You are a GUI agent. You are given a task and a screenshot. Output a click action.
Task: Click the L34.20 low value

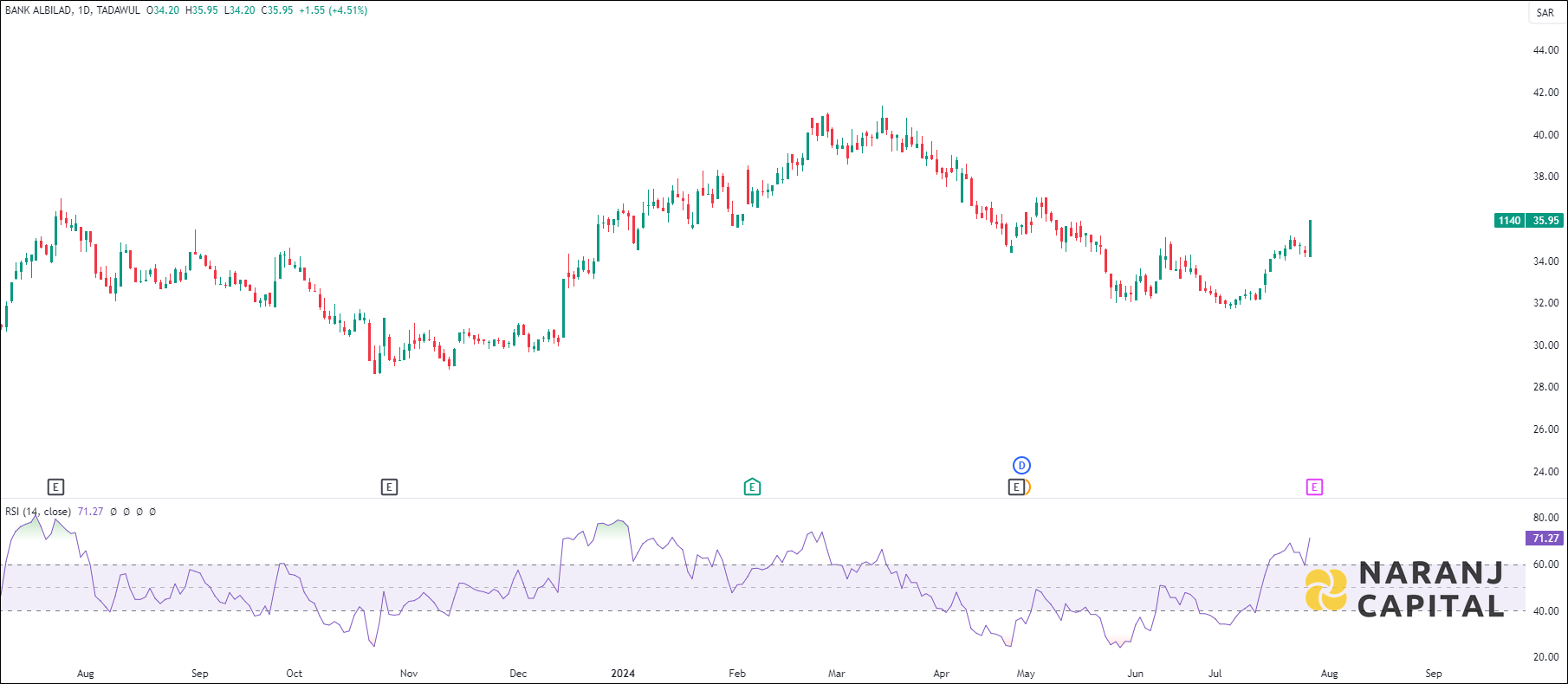tap(239, 10)
